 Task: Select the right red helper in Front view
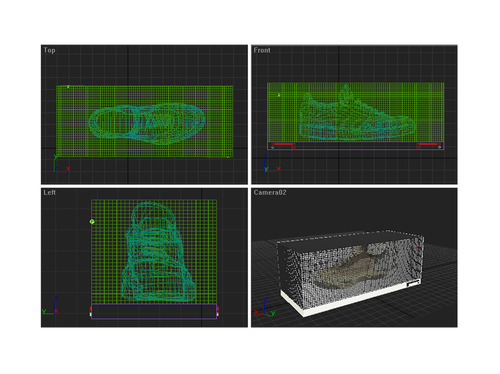tap(429, 146)
